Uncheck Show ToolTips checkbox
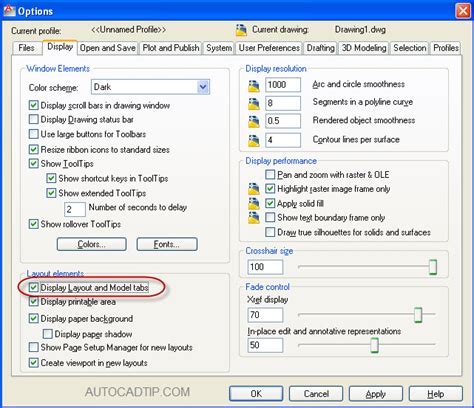Screen dimensions: 474x408 pyautogui.click(x=33, y=164)
